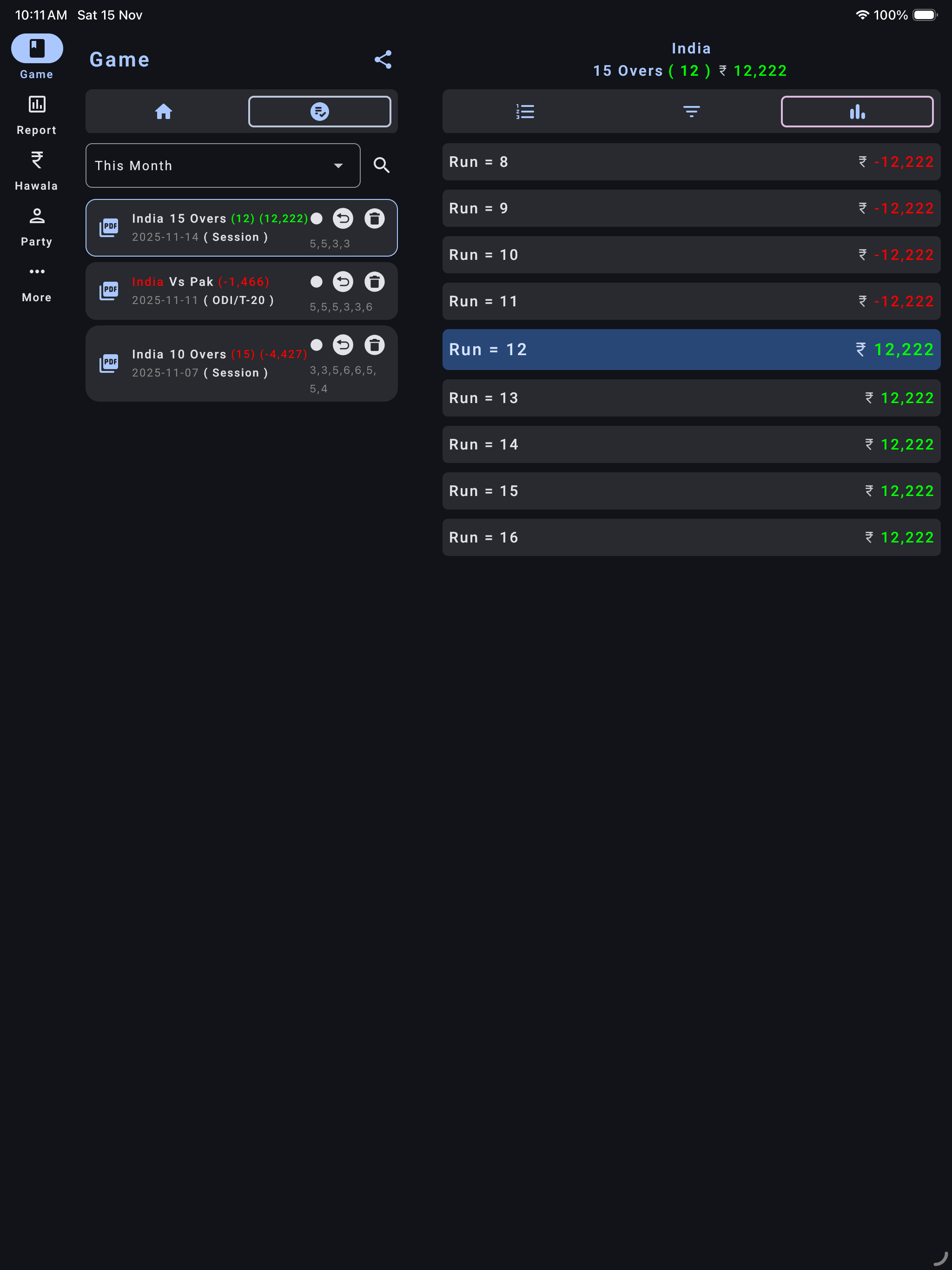Select the Run = 15 row
The image size is (952, 1270).
[691, 491]
